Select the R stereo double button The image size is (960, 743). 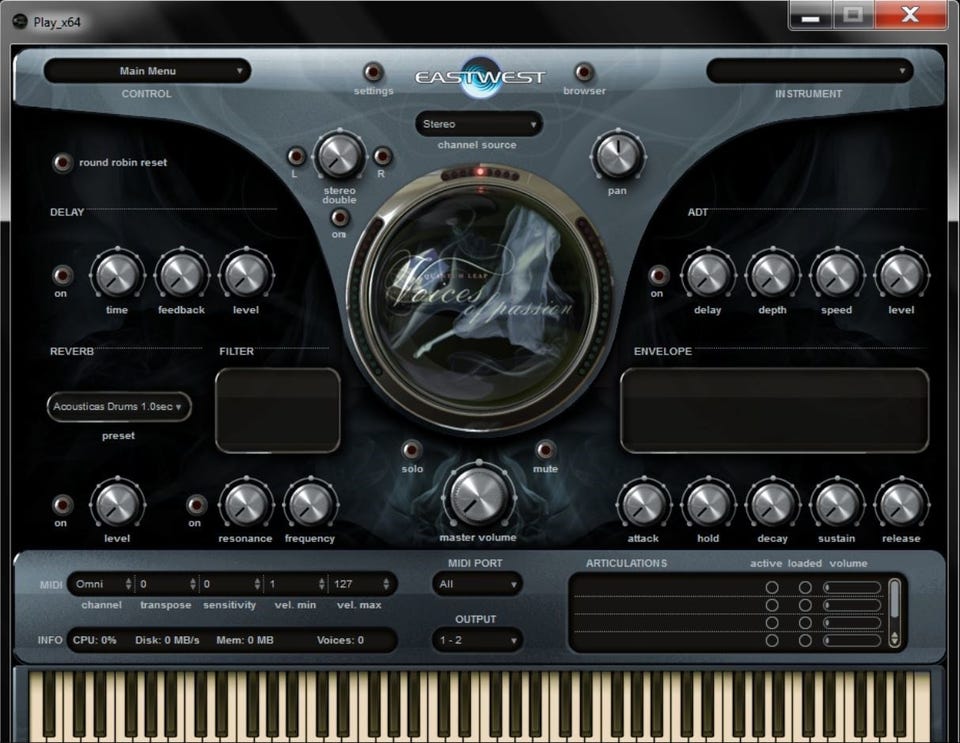(383, 156)
